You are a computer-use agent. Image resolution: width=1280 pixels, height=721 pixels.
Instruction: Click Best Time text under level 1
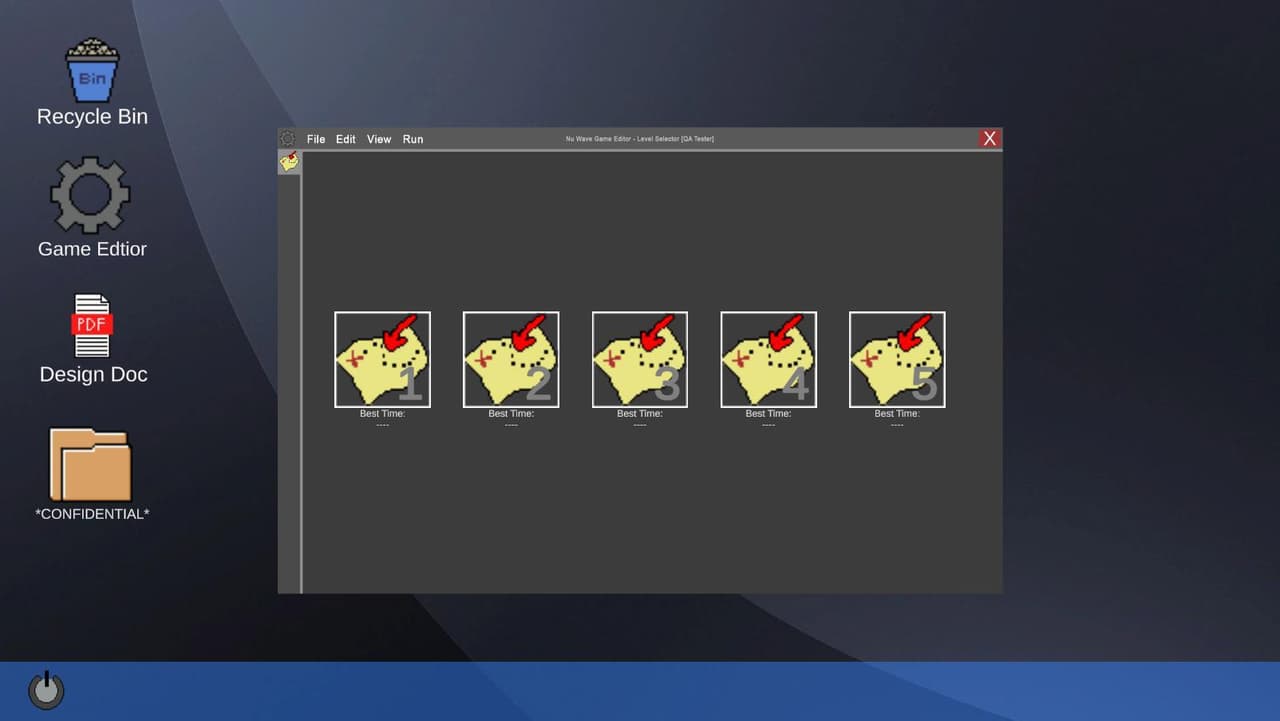pyautogui.click(x=382, y=414)
